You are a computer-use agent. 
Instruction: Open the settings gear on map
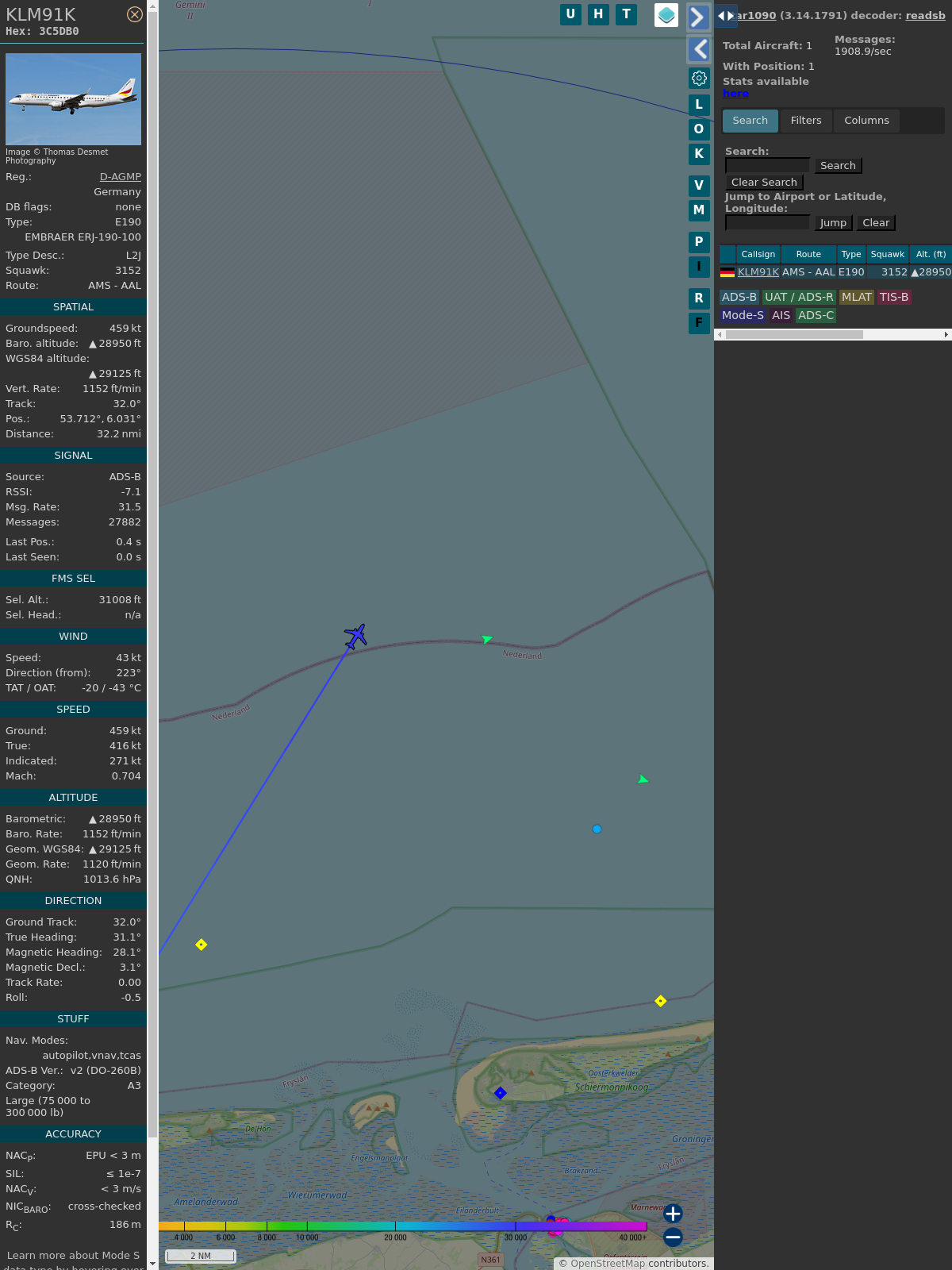click(699, 78)
